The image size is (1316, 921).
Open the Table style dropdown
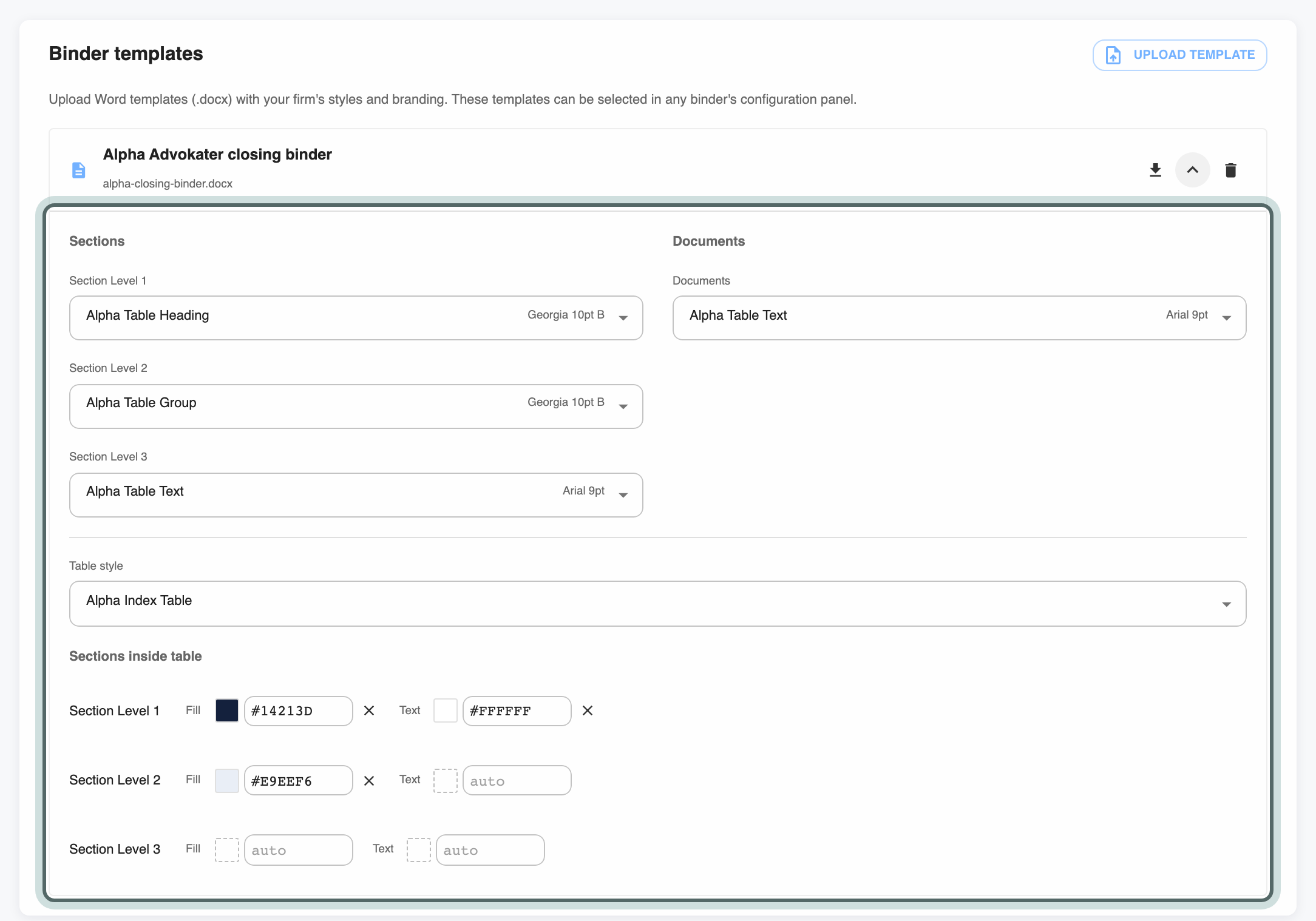[x=657, y=604]
